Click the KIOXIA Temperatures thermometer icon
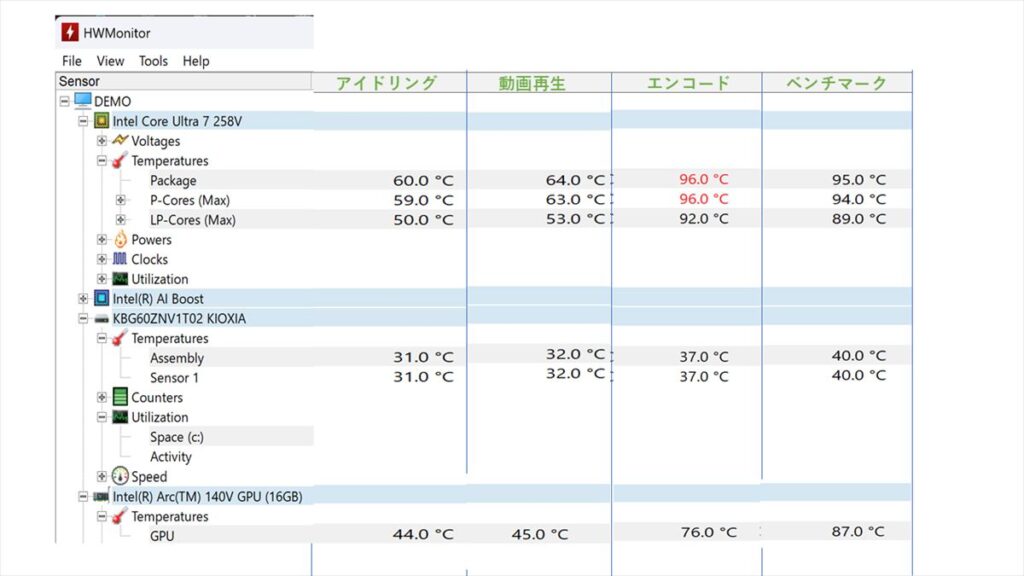Screen dimensions: 1024x576 [120, 338]
